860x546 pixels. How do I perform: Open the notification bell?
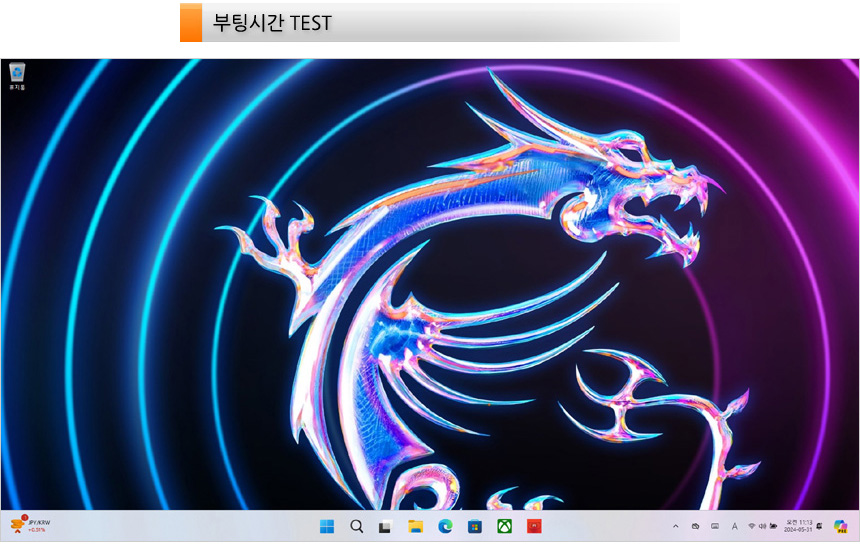pos(819,526)
